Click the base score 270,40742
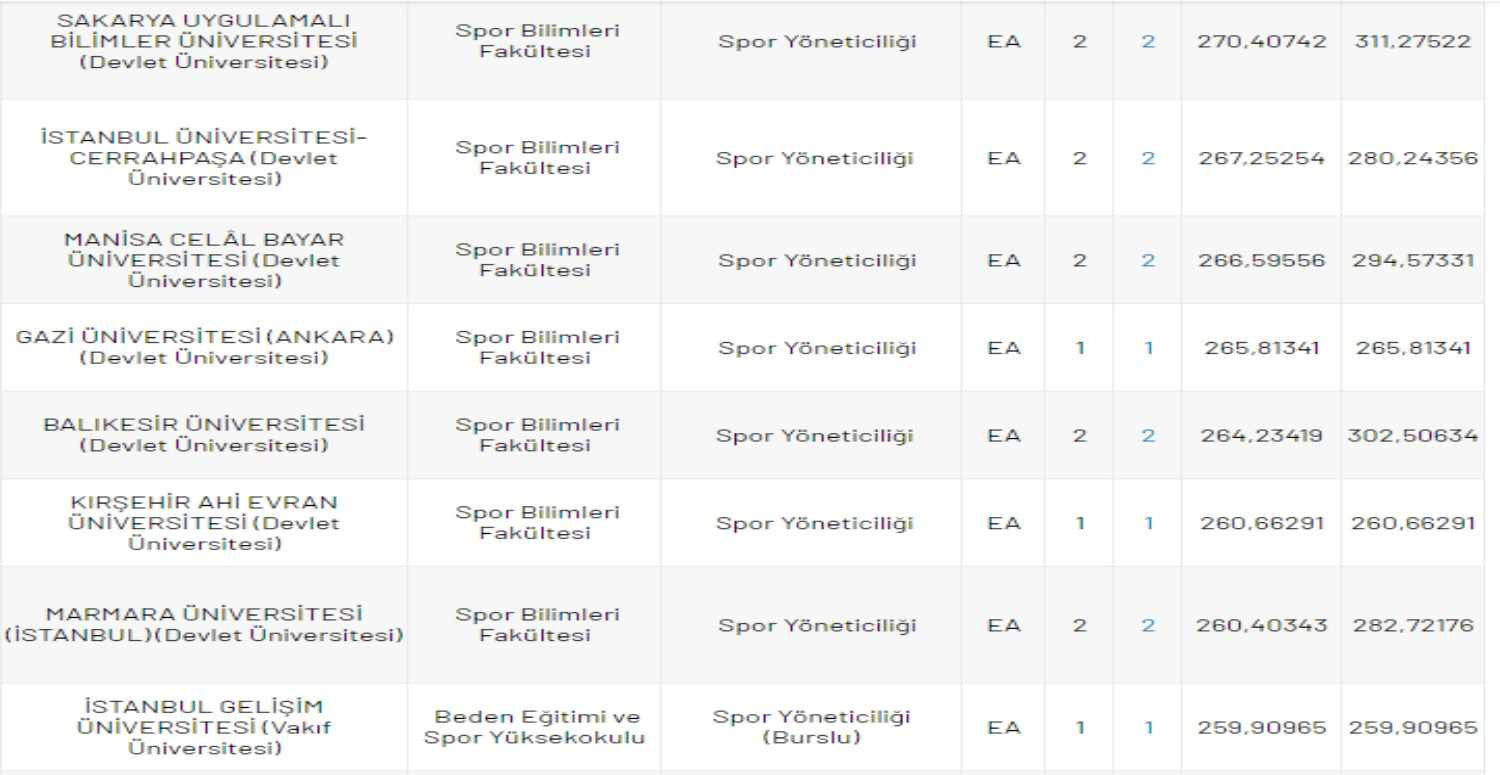 tap(1261, 43)
